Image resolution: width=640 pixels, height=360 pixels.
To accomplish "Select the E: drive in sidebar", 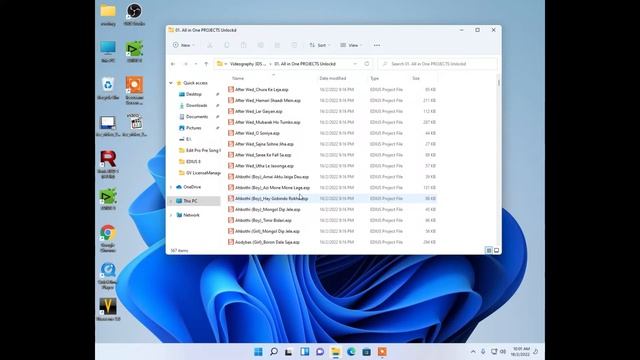I will click(189, 139).
